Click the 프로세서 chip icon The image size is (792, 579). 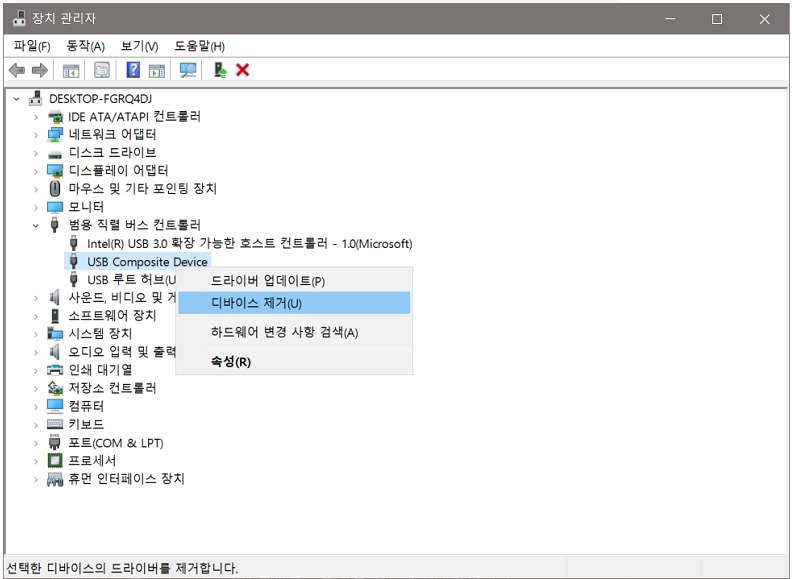[55, 460]
